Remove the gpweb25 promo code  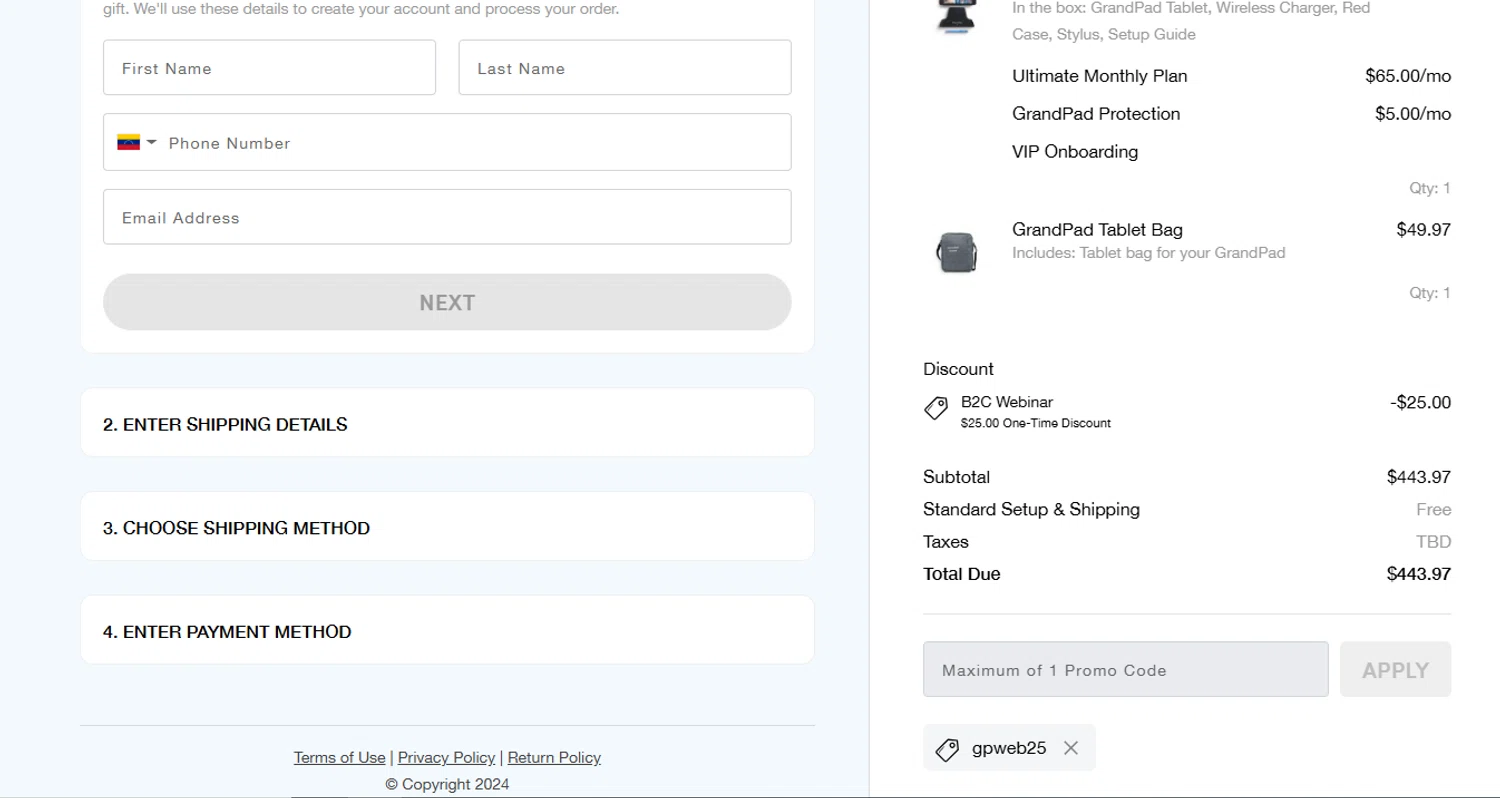pos(1071,748)
